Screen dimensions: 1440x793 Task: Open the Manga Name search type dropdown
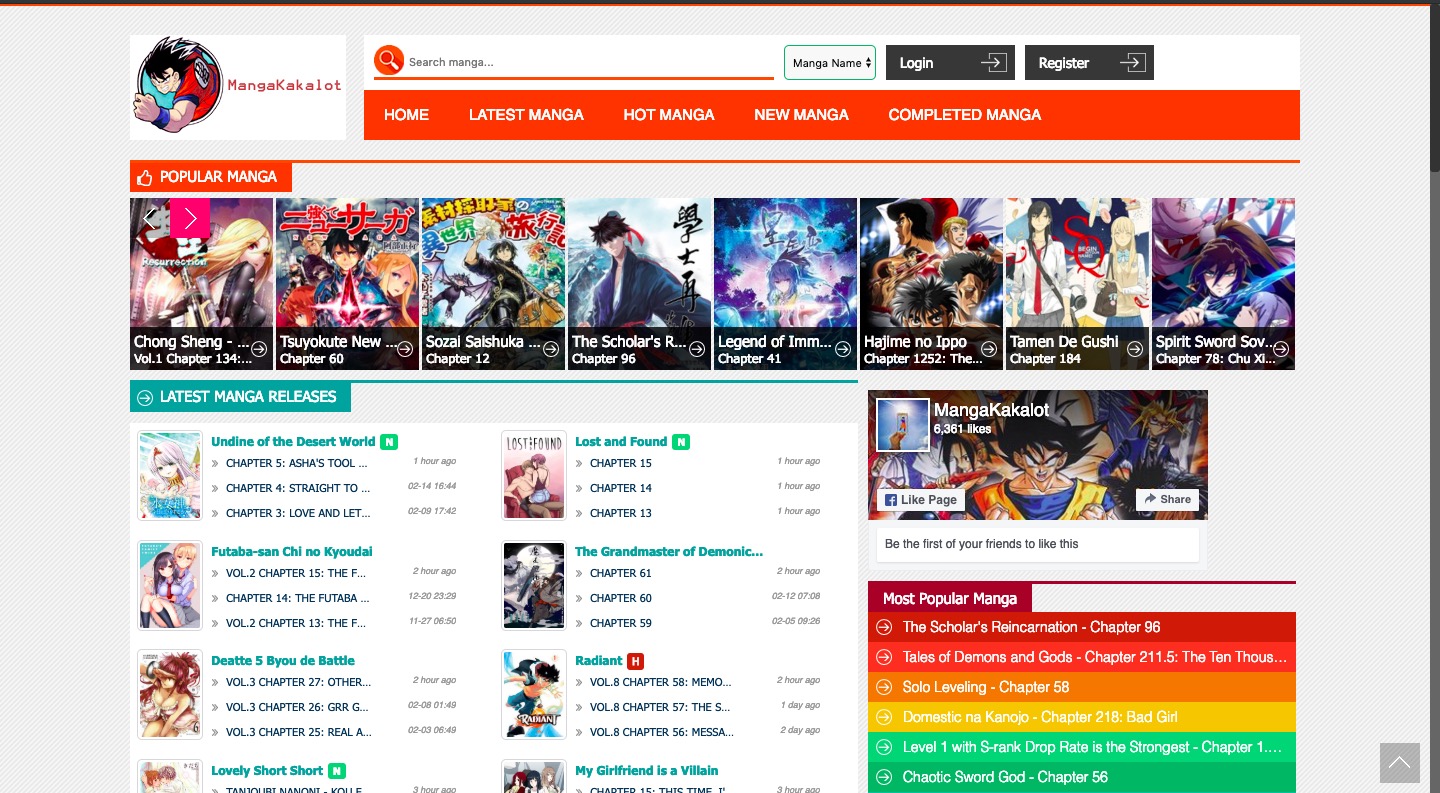click(x=830, y=62)
